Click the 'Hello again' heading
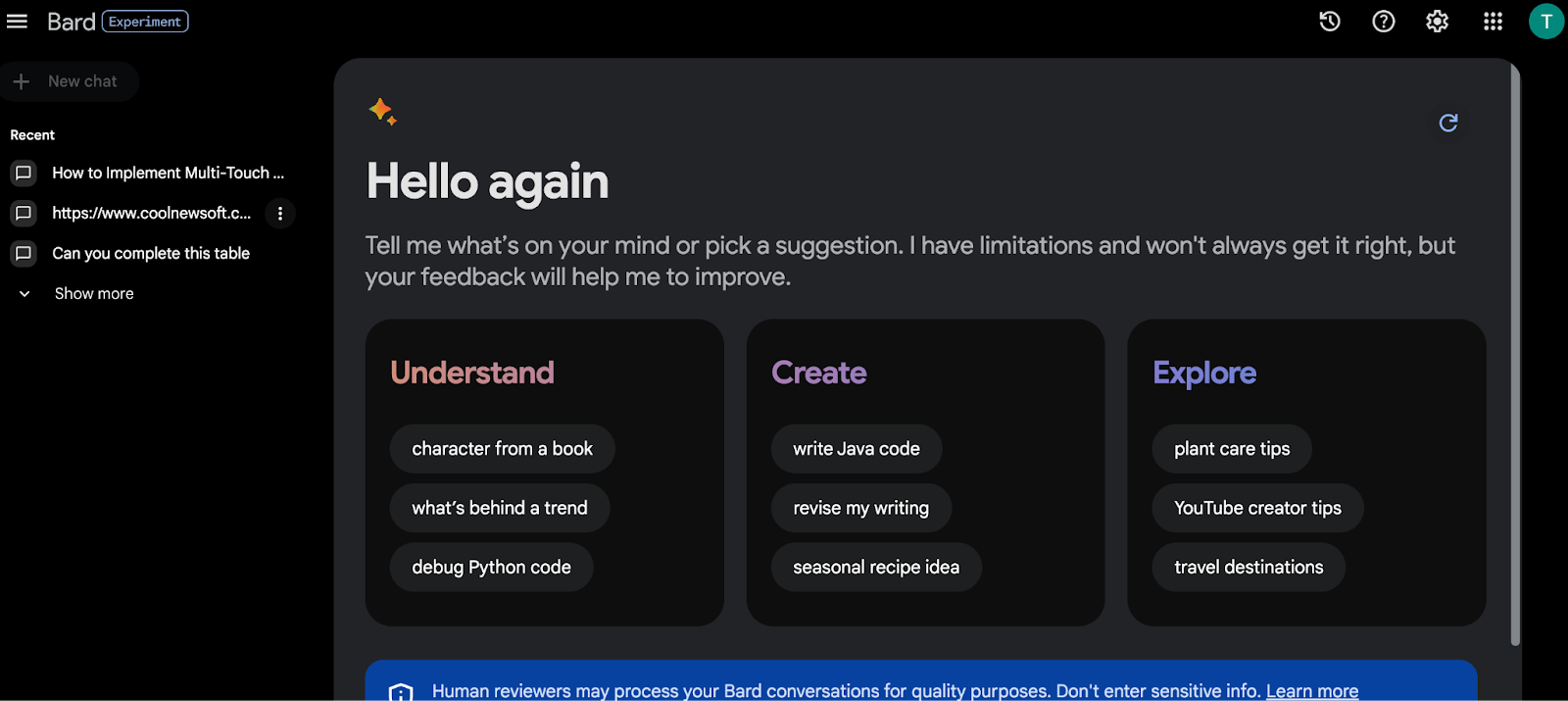 pos(487,181)
